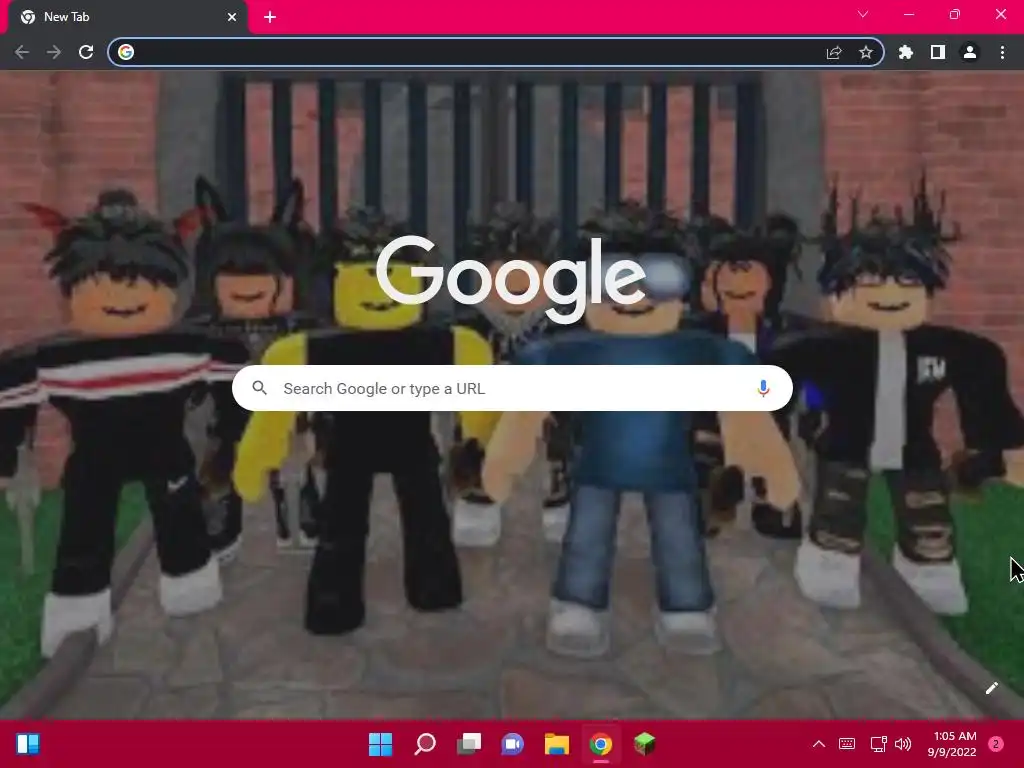Open the Chrome profile avatar menu
Screen dimensions: 1024x768
click(970, 52)
